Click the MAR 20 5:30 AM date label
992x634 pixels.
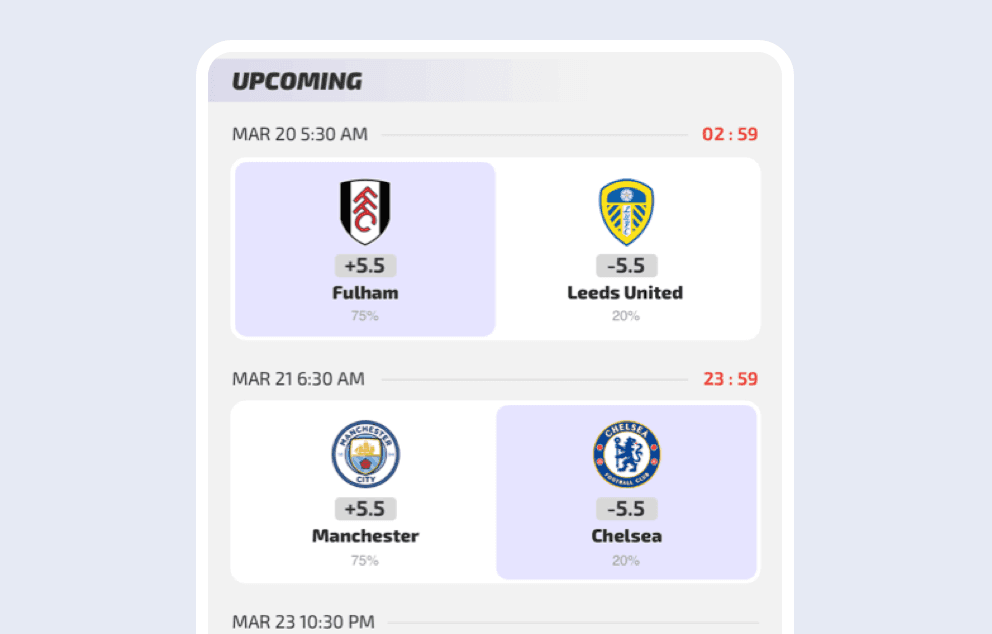coord(300,134)
